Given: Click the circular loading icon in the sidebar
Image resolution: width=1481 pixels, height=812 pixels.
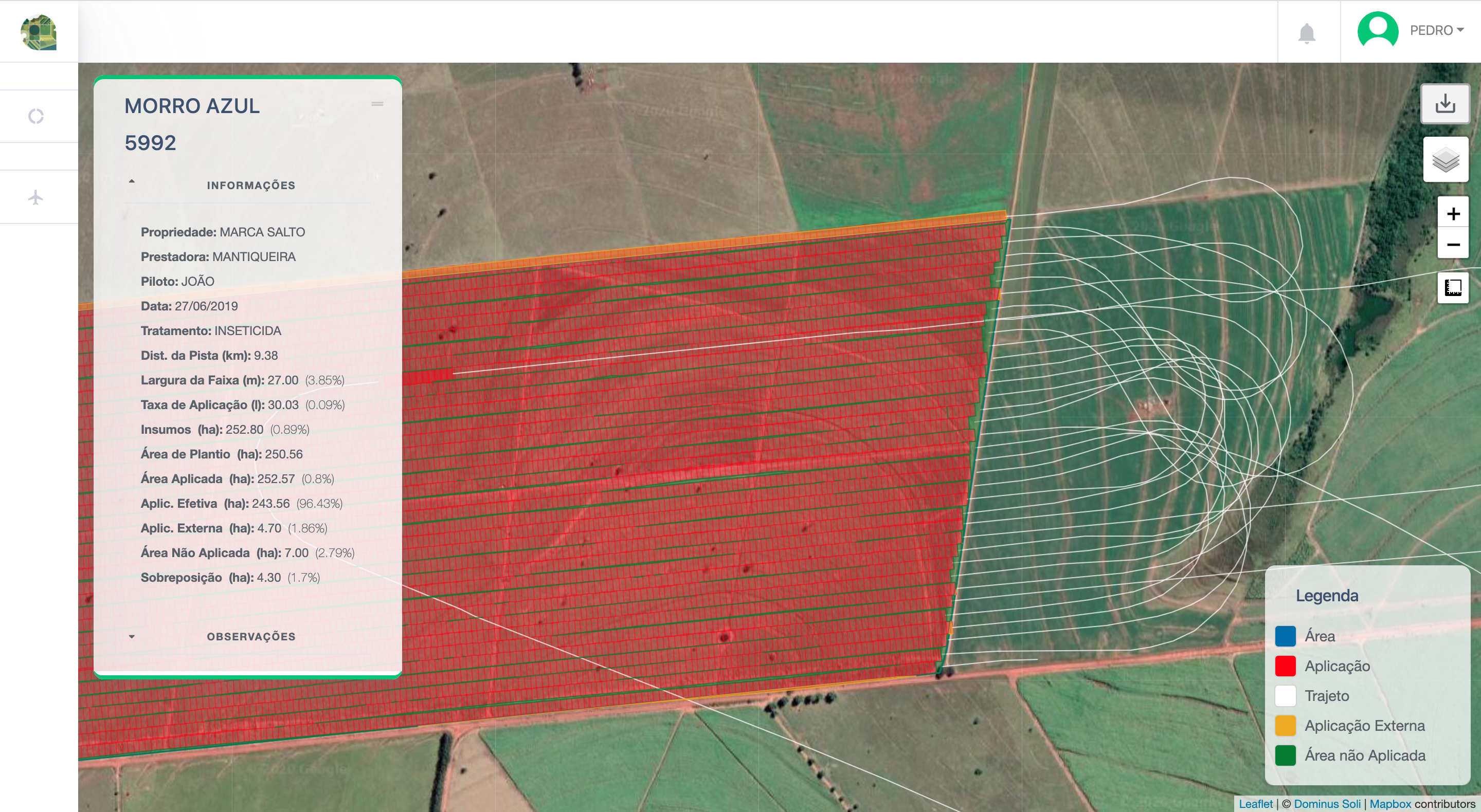Looking at the screenshot, I should tap(35, 116).
